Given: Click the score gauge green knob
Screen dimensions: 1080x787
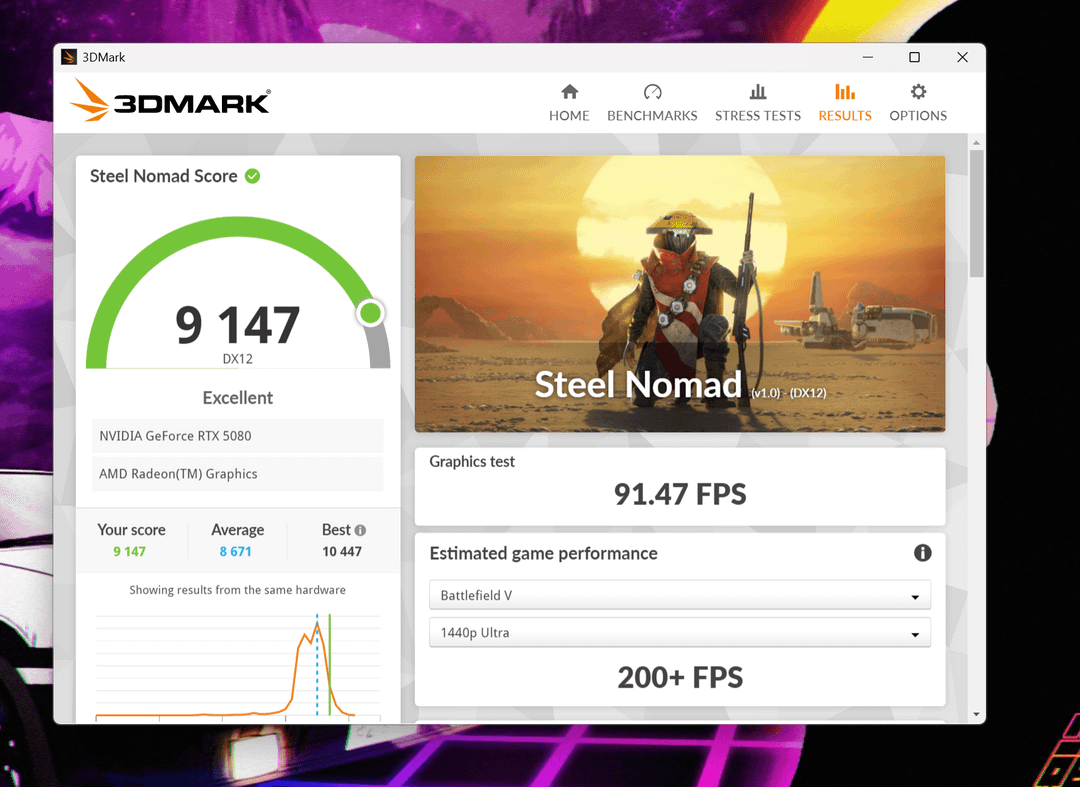Looking at the screenshot, I should pos(371,313).
